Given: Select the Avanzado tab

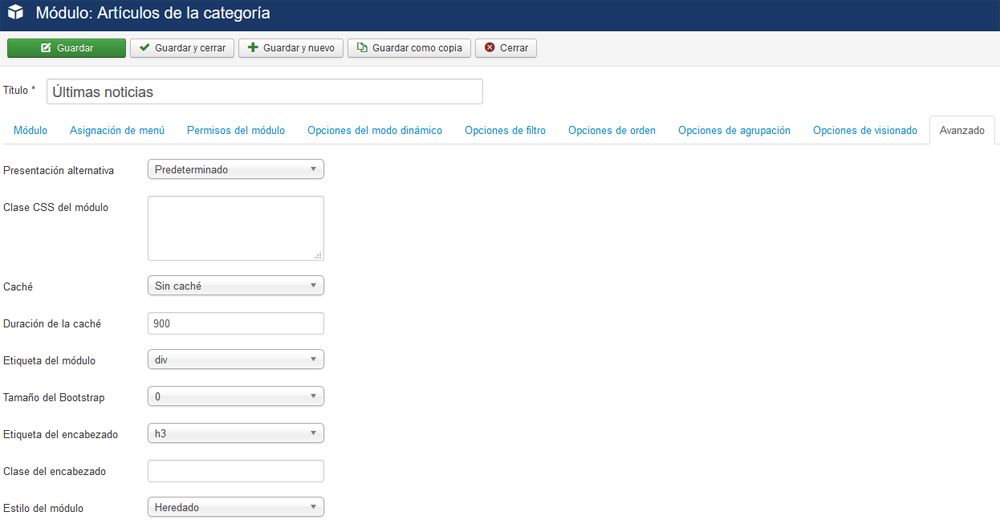Looking at the screenshot, I should [x=962, y=130].
